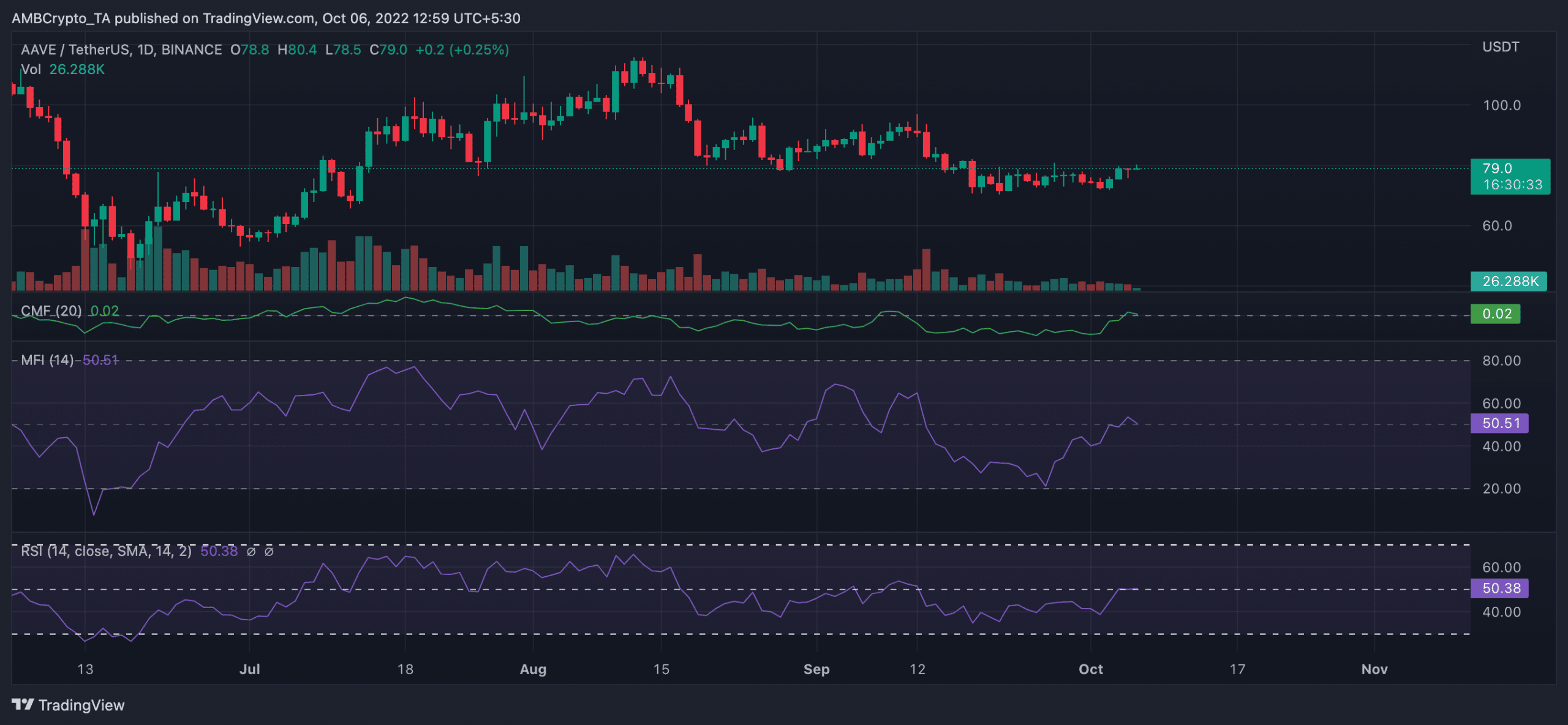
Task: Click the second ø icon beside the RSI value
Action: pyautogui.click(x=268, y=551)
